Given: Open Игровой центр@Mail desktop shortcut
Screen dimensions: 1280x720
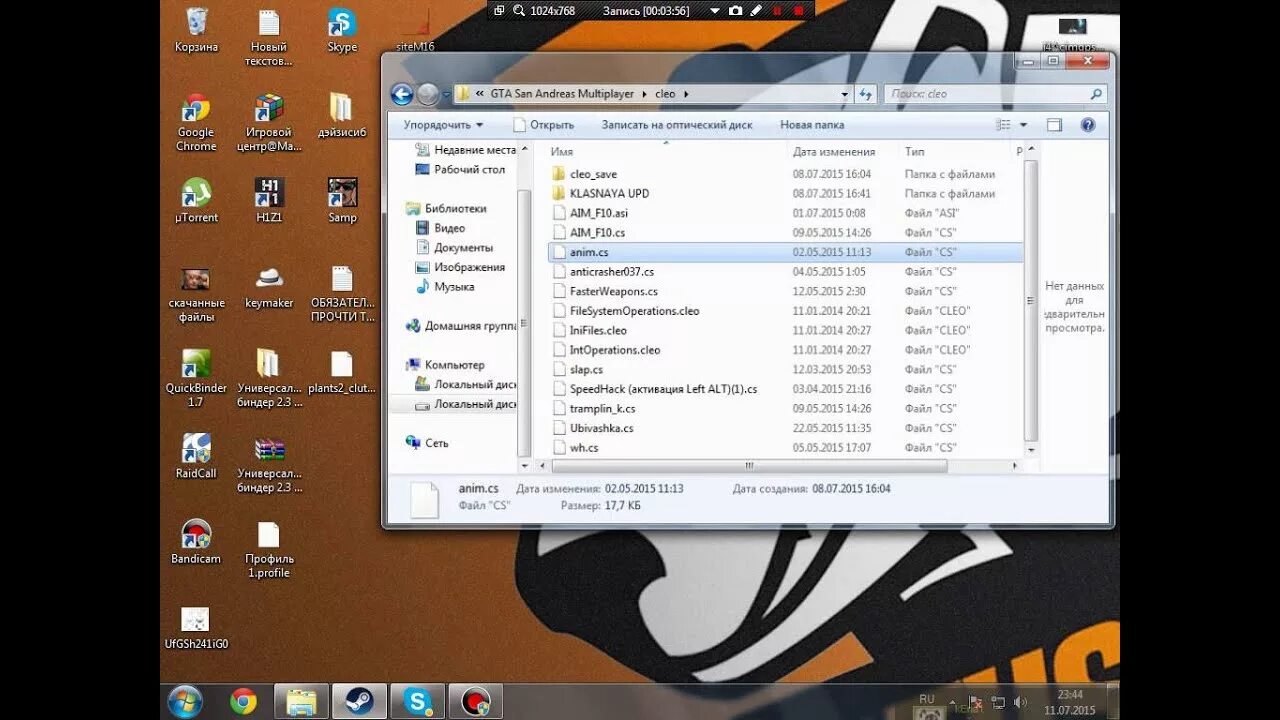Looking at the screenshot, I should coord(269,123).
